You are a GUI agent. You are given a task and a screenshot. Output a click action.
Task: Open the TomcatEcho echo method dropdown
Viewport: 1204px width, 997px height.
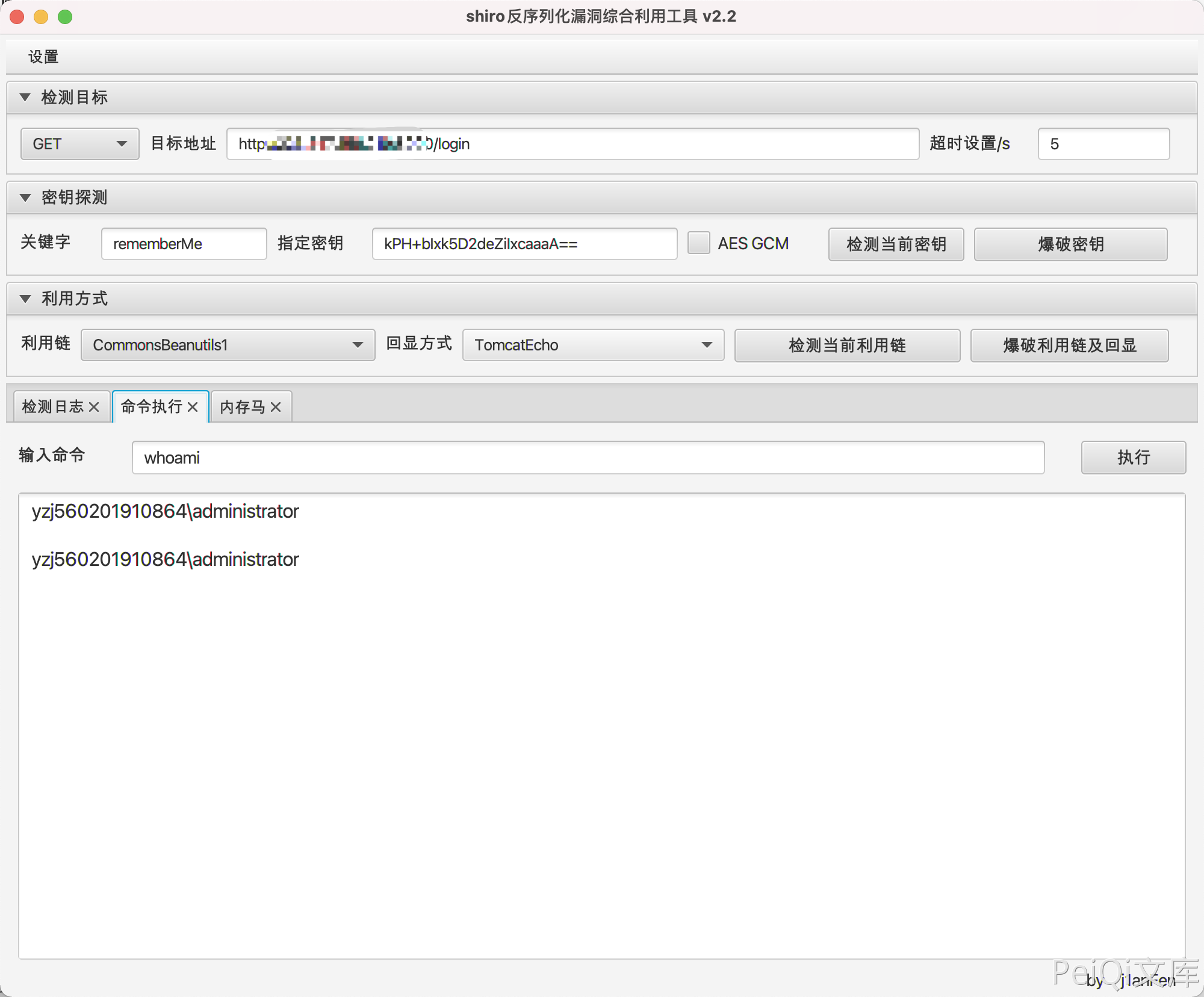coord(592,345)
